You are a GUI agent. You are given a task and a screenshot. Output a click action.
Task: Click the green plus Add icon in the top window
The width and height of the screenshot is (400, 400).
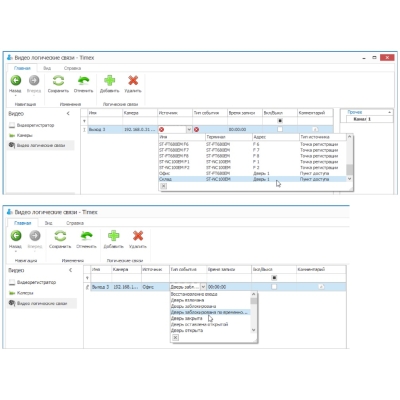[x=109, y=80]
